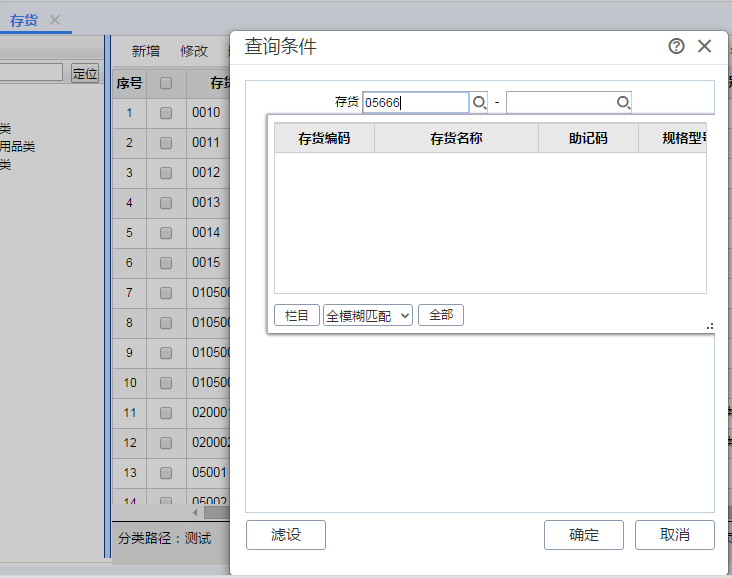The height and width of the screenshot is (578, 732).
Task: Check the checkbox for row 0013
Action: [166, 203]
